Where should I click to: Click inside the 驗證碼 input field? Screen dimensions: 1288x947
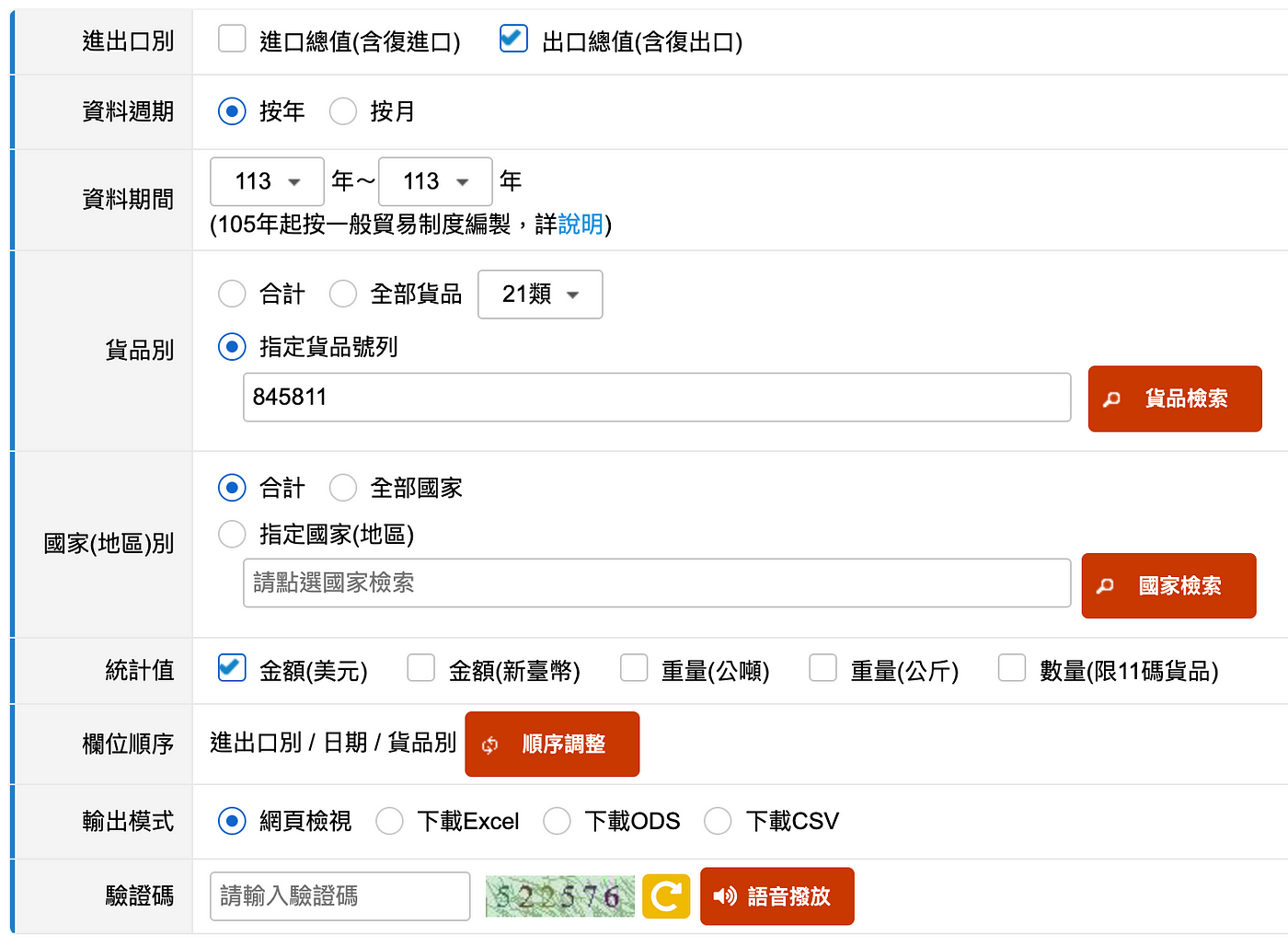(x=339, y=895)
